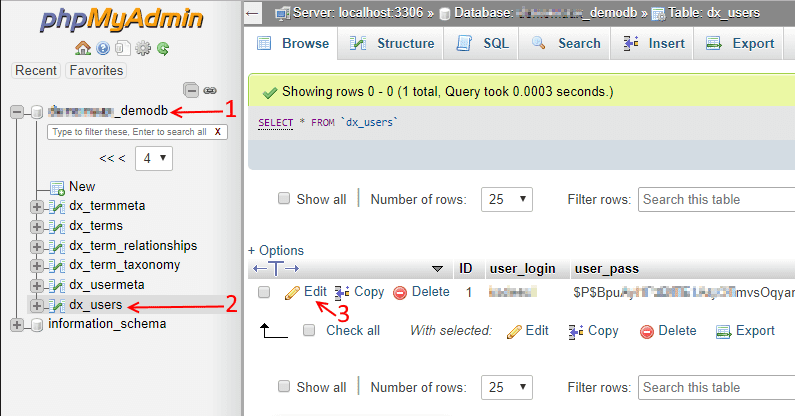
Task: Expand the dx_terms table node
Action: 37,226
